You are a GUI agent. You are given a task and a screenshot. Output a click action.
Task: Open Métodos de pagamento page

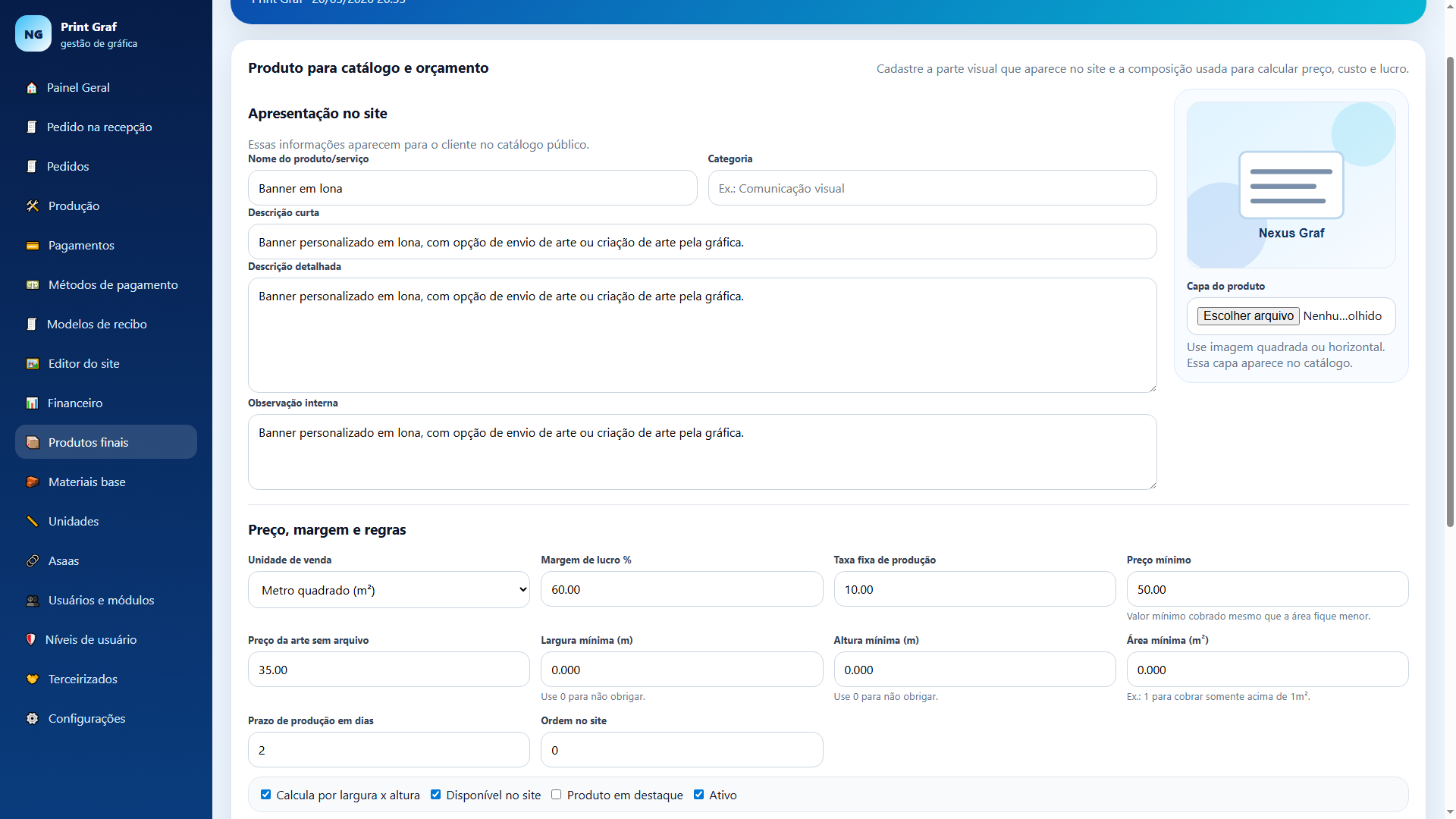click(x=106, y=285)
